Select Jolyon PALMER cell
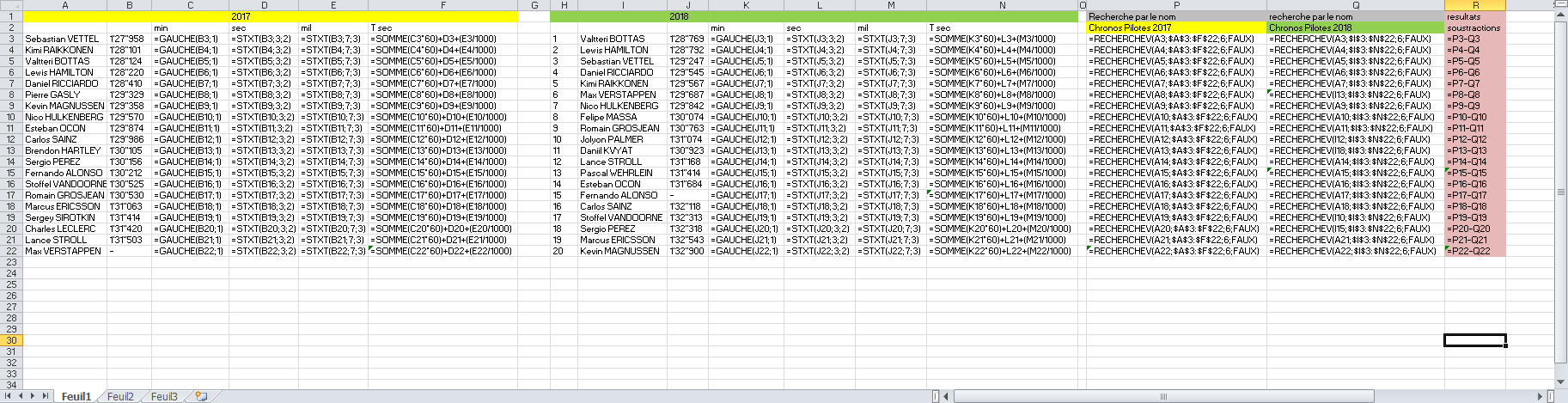 click(623, 139)
